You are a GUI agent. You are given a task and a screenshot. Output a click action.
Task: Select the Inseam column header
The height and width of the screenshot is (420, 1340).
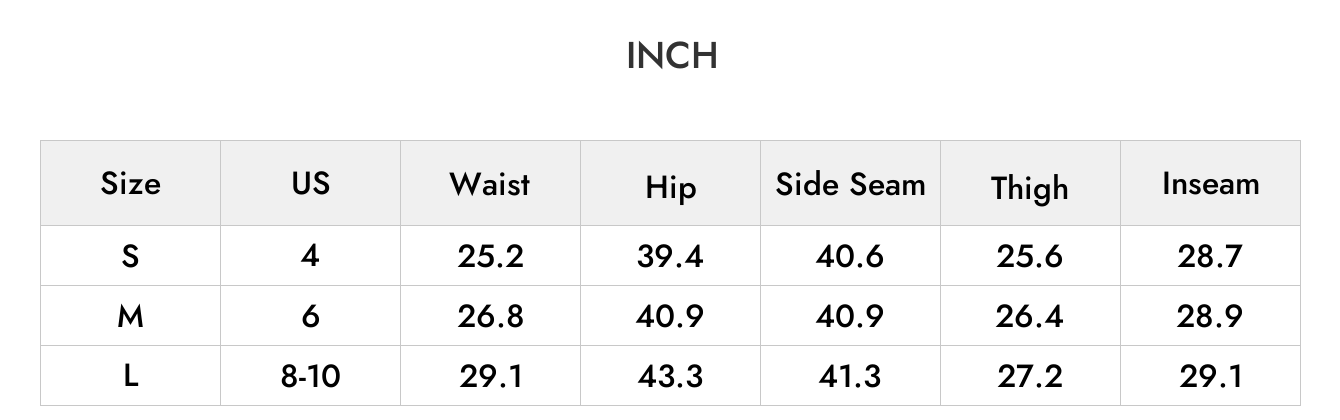tap(1210, 184)
